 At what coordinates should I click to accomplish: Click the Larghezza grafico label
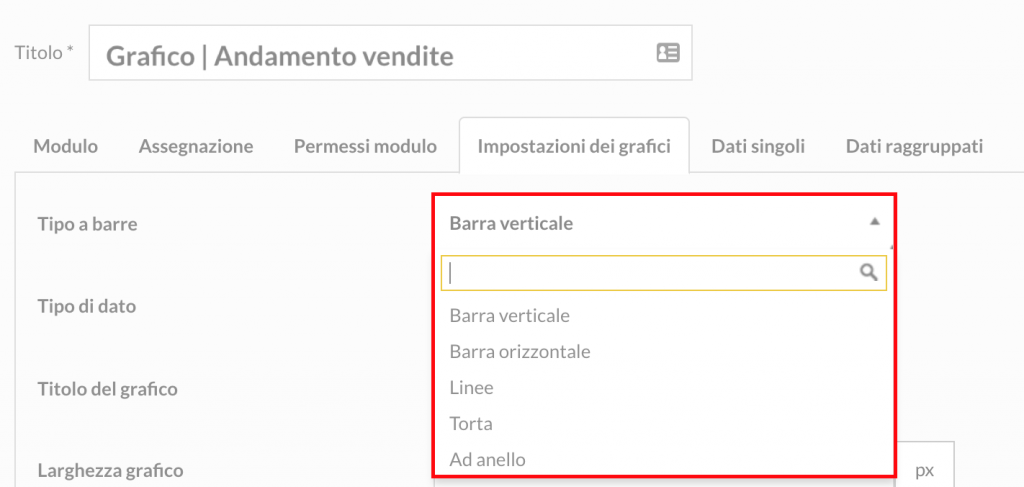110,470
